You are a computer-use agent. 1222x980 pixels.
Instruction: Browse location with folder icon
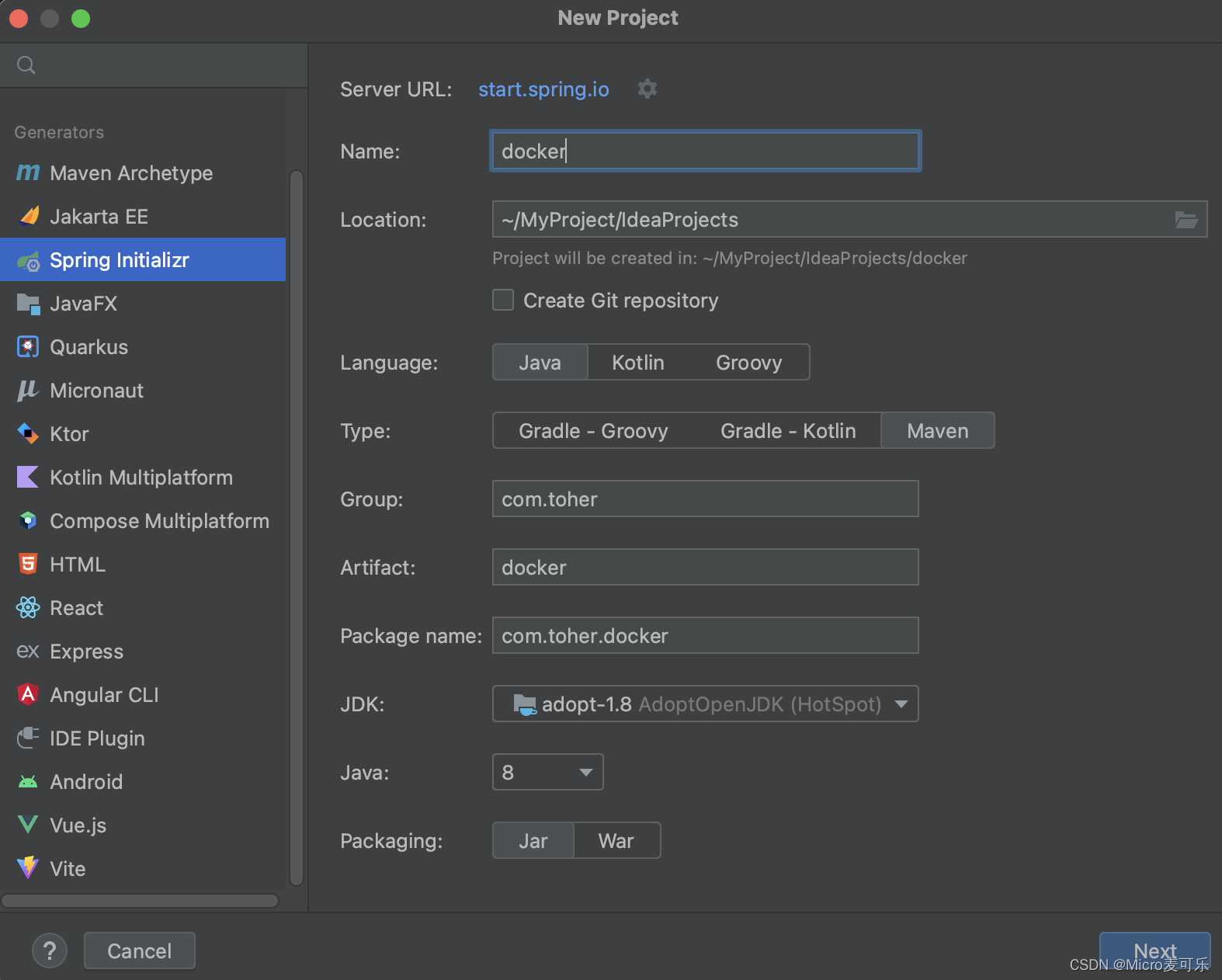coord(1186,220)
